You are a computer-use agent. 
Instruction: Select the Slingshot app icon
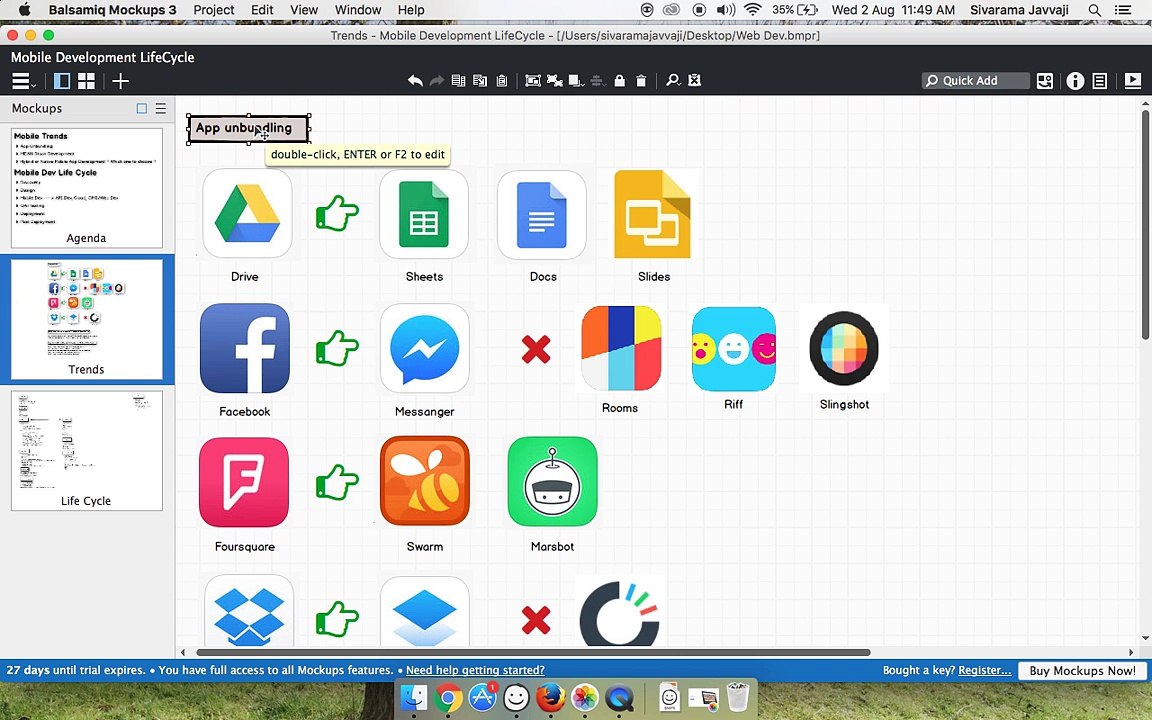point(843,349)
